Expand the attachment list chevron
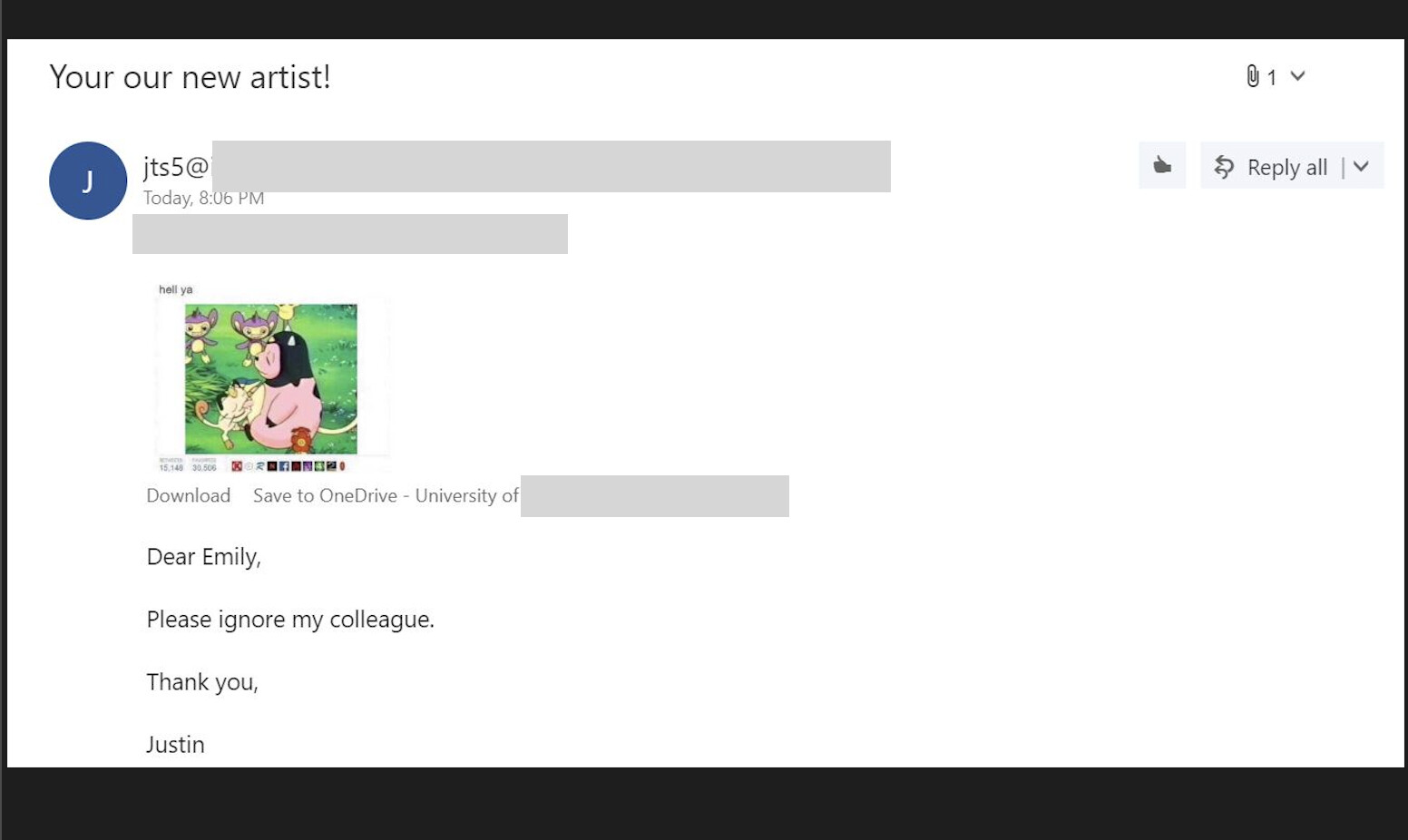 click(x=1297, y=76)
